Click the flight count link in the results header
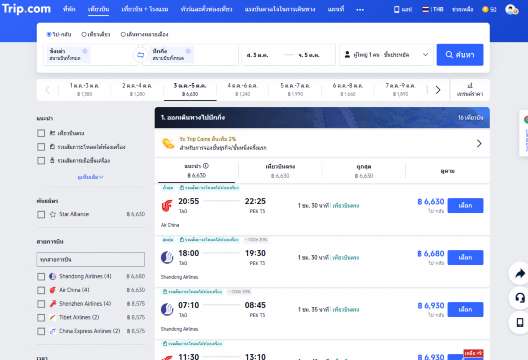The width and height of the screenshot is (528, 360). coord(470,118)
